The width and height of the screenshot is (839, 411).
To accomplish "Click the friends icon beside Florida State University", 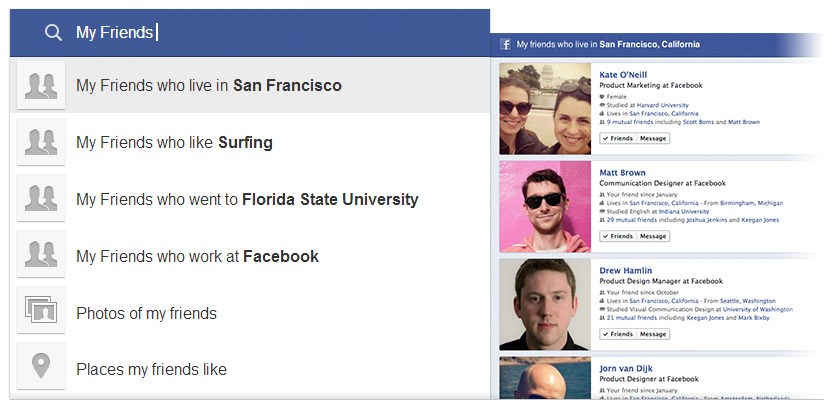I will (41, 199).
